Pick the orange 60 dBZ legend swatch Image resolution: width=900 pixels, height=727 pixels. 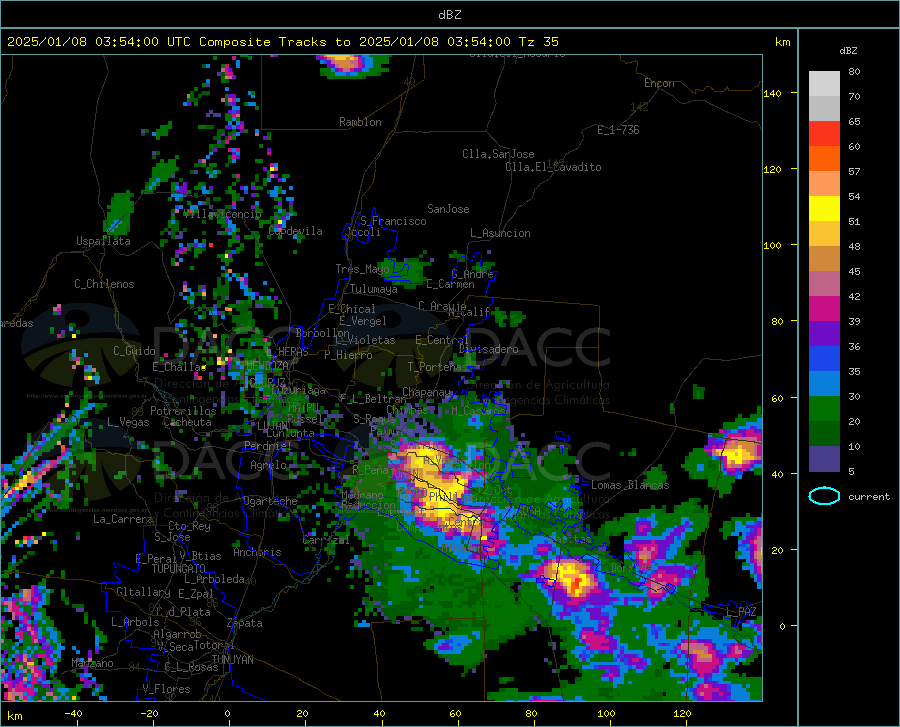824,158
